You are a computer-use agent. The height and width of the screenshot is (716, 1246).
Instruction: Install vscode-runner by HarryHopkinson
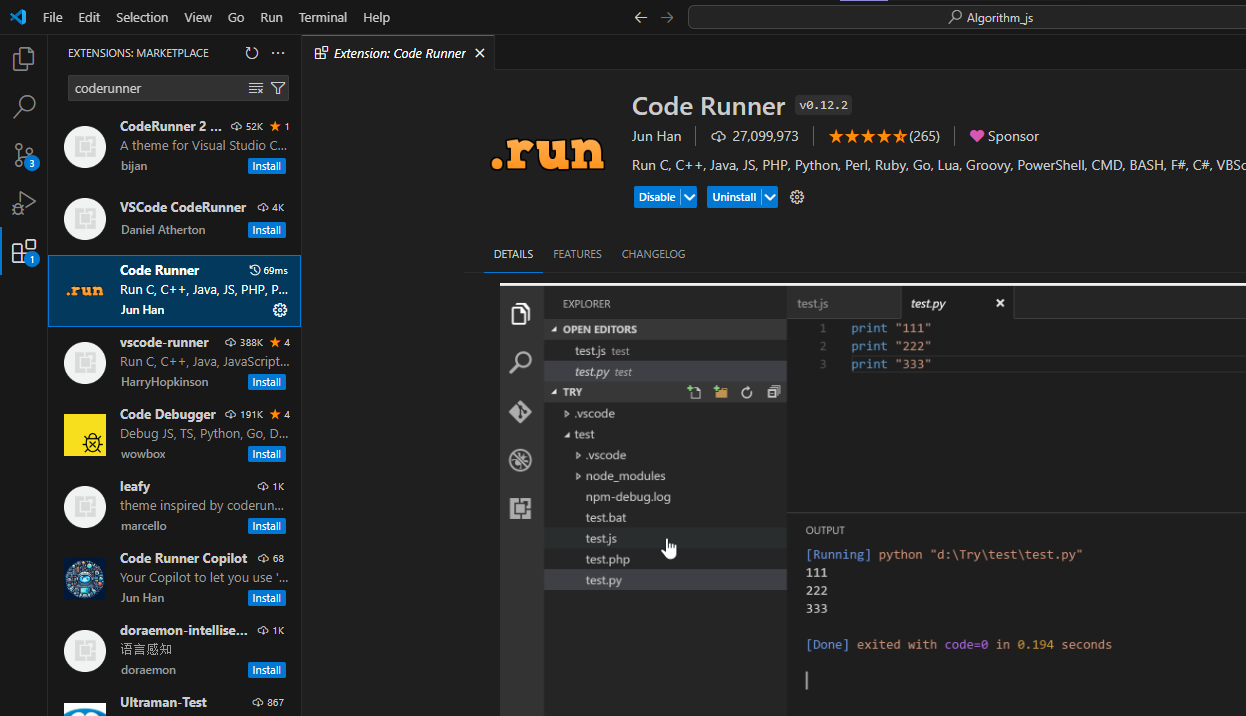pyautogui.click(x=267, y=382)
